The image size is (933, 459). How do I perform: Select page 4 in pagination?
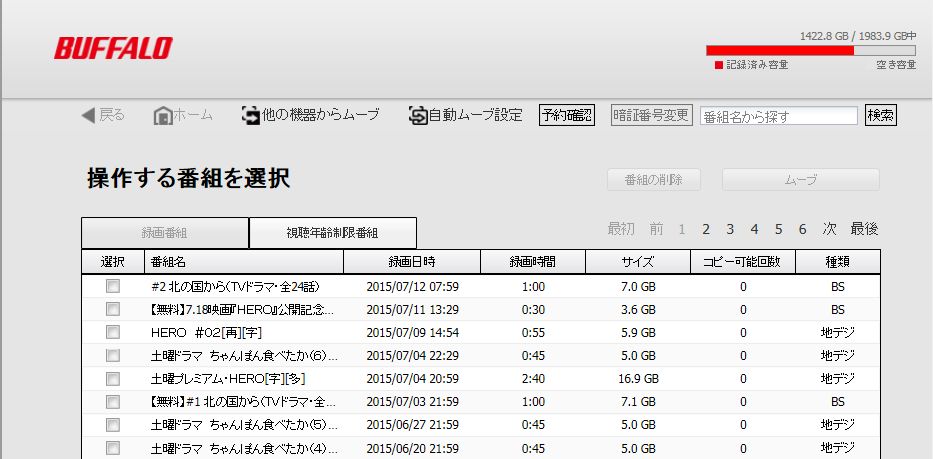(754, 229)
